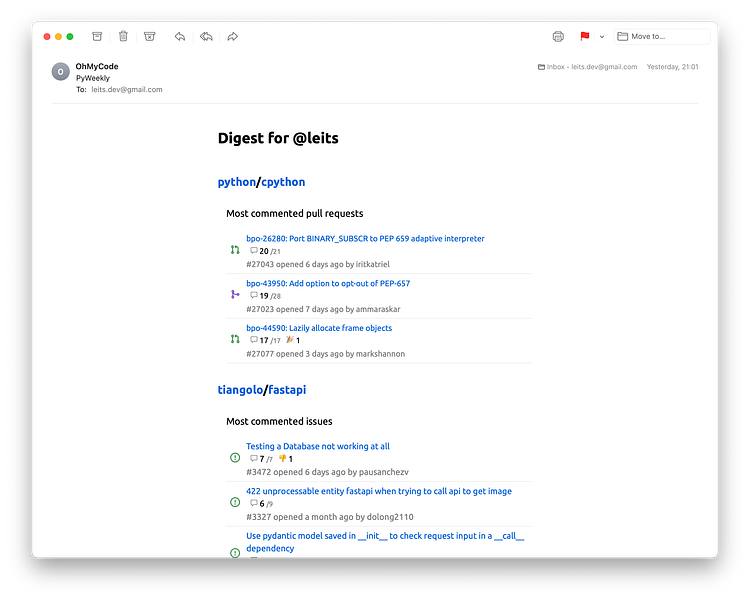Reply all using the double-arrow icon
The width and height of the screenshot is (750, 600).
(206, 36)
